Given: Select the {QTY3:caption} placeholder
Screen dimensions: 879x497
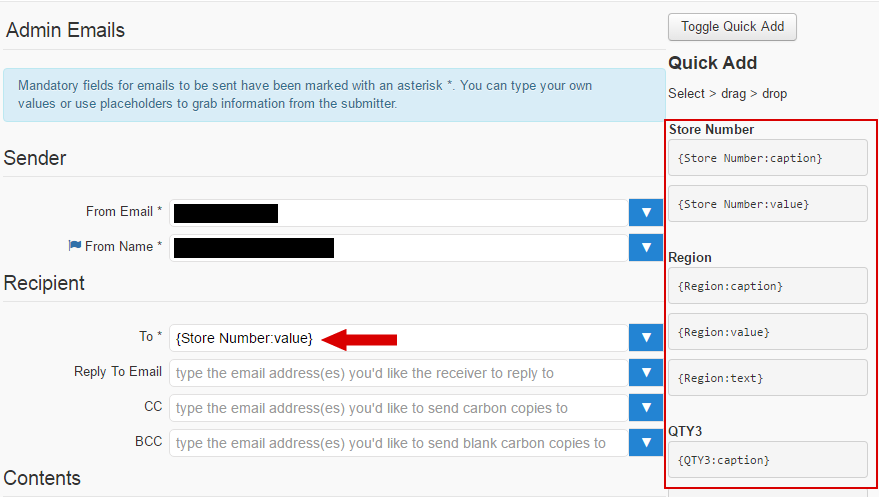Looking at the screenshot, I should click(x=767, y=459).
